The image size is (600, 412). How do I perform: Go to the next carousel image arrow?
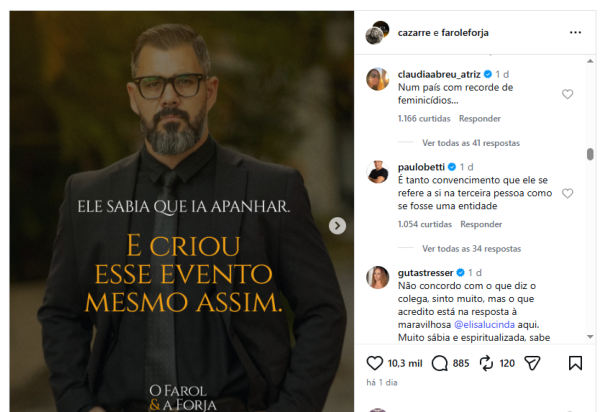point(337,226)
